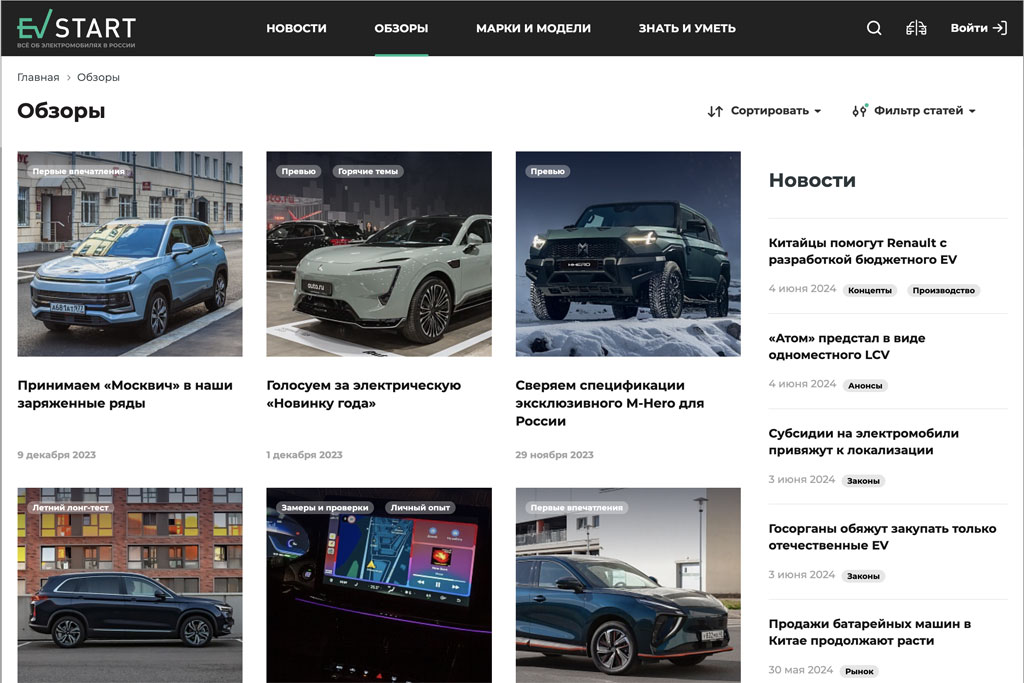Viewport: 1024px width, 683px height.
Task: Click the date 29 ноября 2023
Action: tap(554, 455)
